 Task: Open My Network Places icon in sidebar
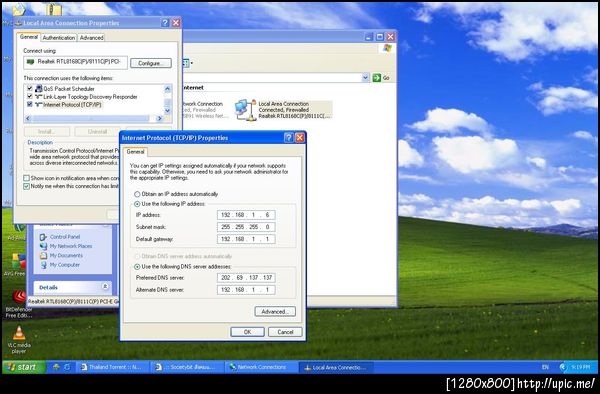click(x=43, y=246)
